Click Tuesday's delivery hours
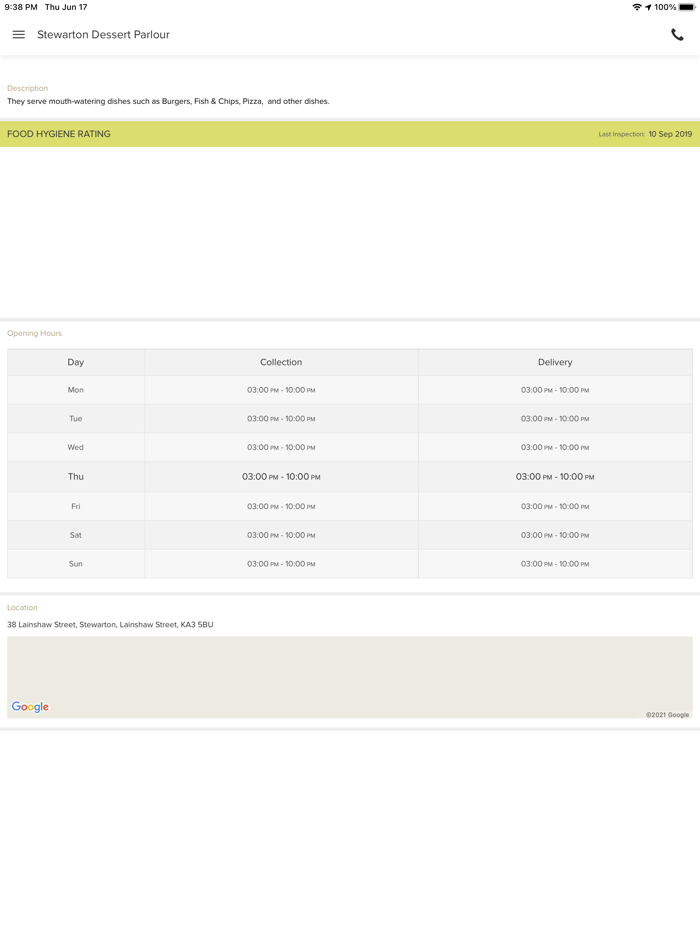The width and height of the screenshot is (700, 934). coord(555,419)
